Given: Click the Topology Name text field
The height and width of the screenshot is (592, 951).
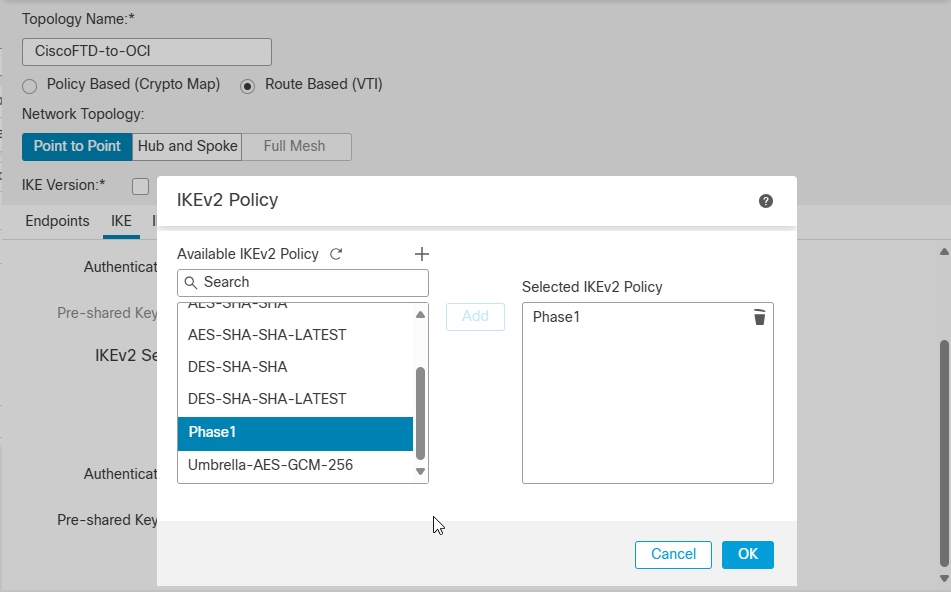Looking at the screenshot, I should pos(146,52).
